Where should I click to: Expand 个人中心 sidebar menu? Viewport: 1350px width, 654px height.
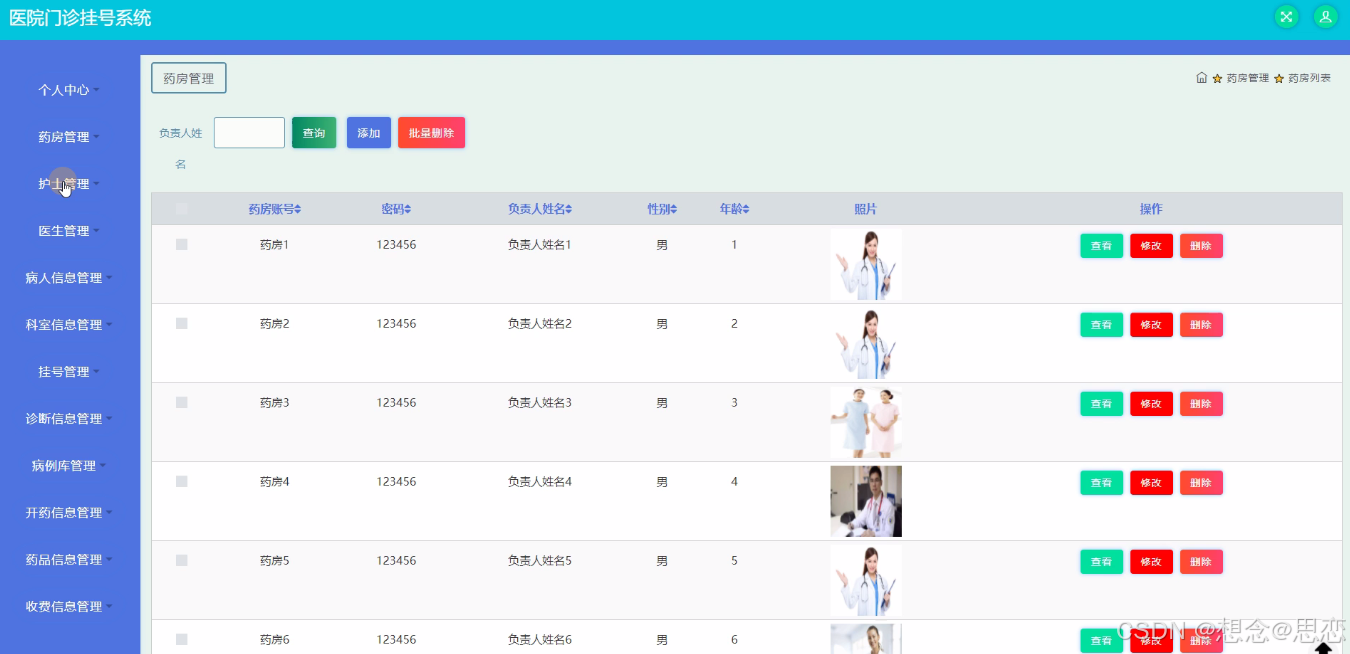pos(69,90)
